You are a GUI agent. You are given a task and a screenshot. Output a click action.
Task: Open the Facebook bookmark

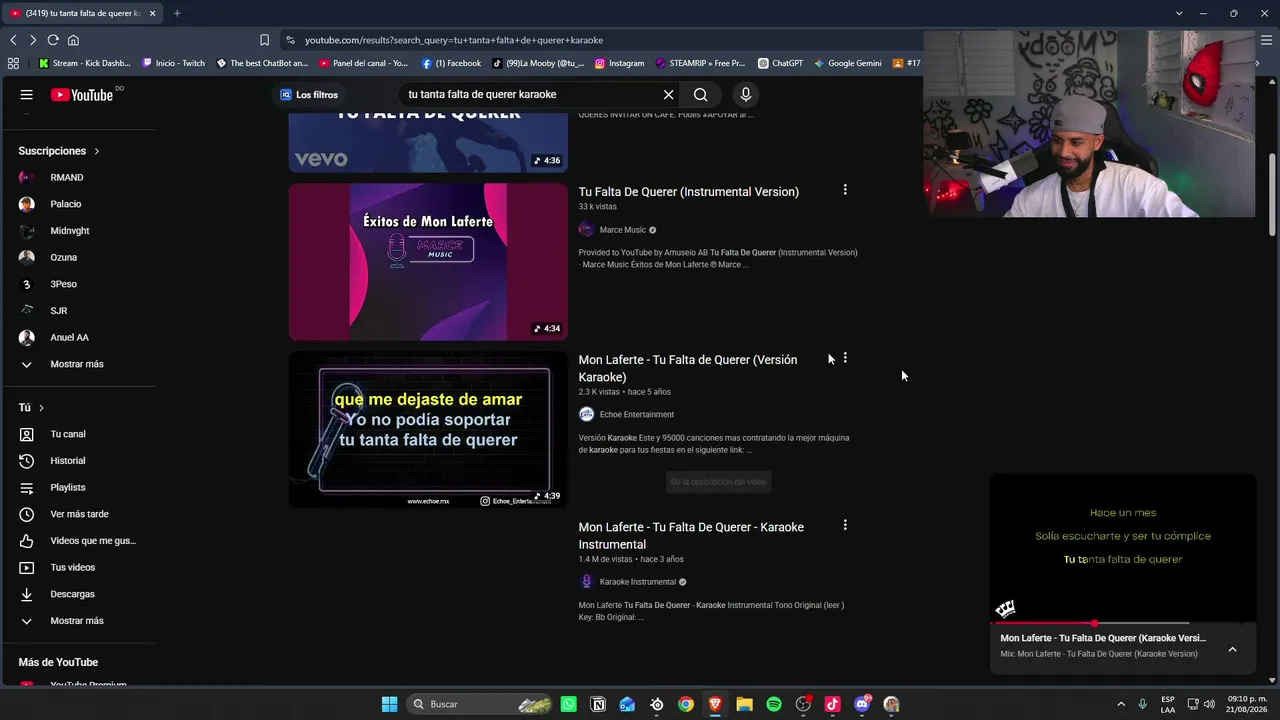click(x=451, y=63)
